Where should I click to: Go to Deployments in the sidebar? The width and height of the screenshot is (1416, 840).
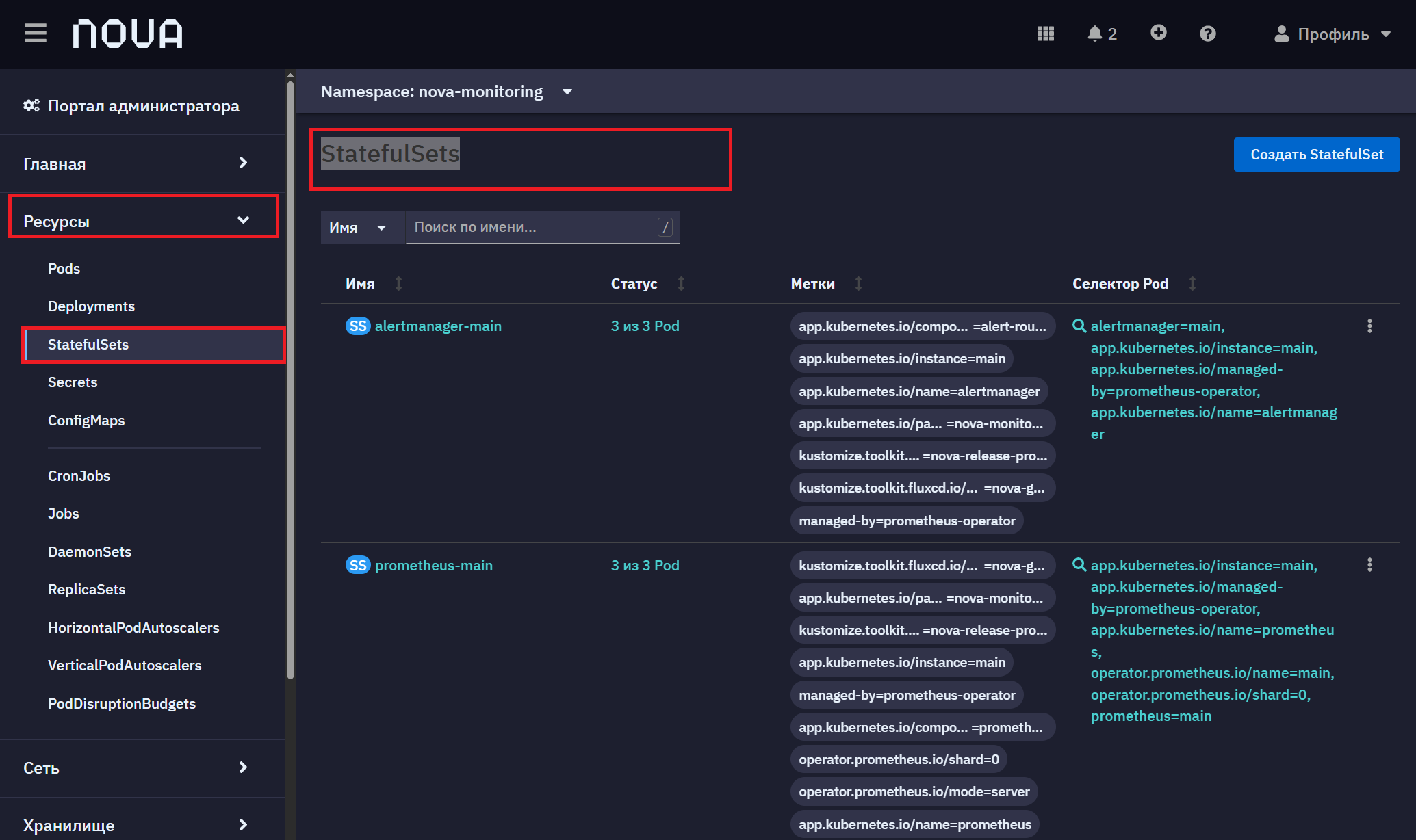[x=91, y=306]
